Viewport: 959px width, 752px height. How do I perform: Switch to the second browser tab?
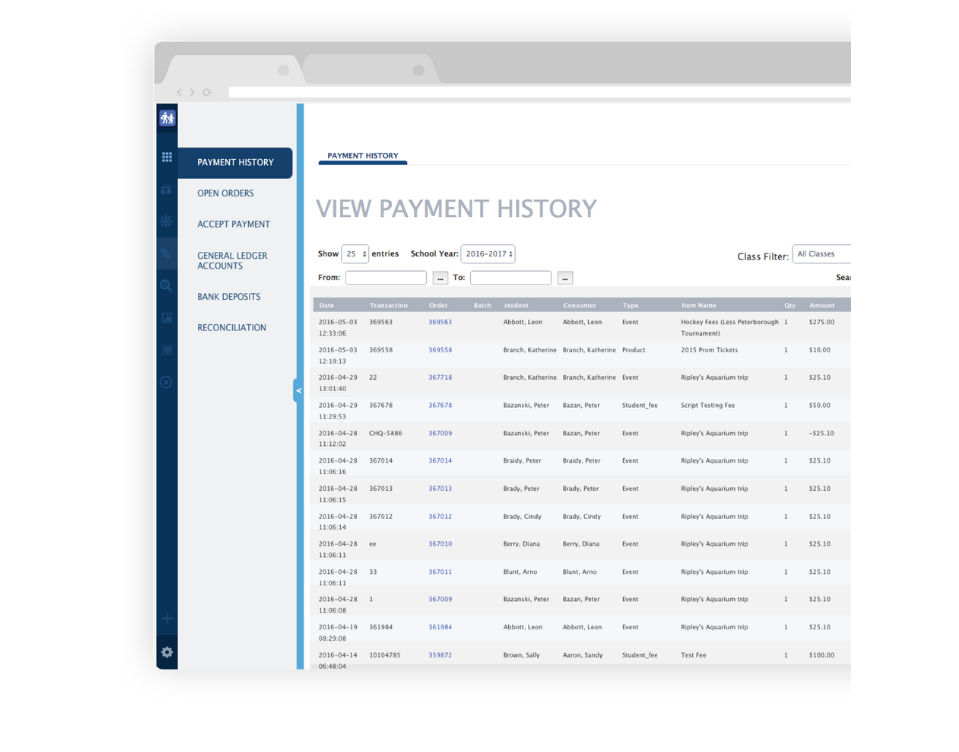(371, 69)
